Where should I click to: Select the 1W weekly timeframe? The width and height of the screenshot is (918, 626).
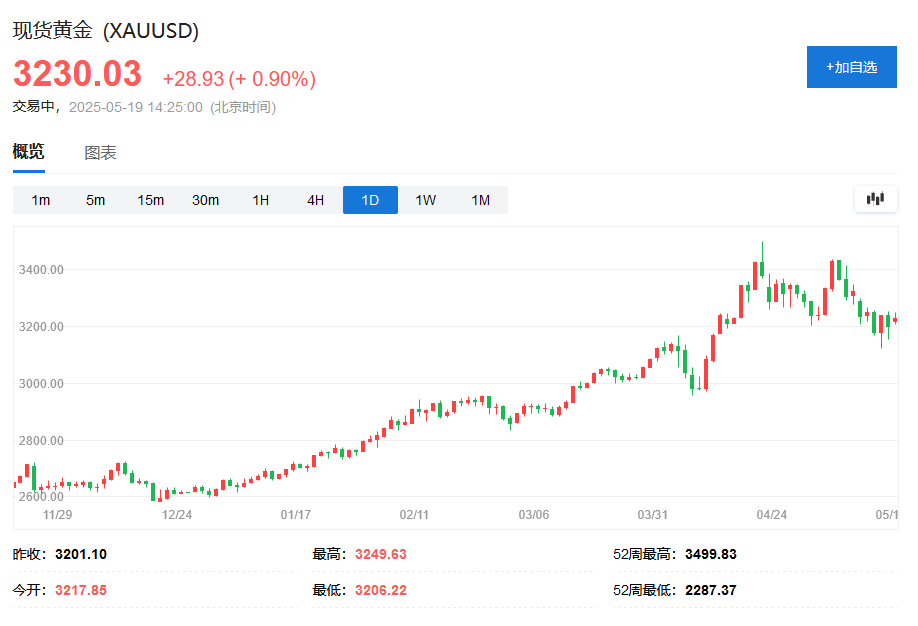(x=424, y=199)
